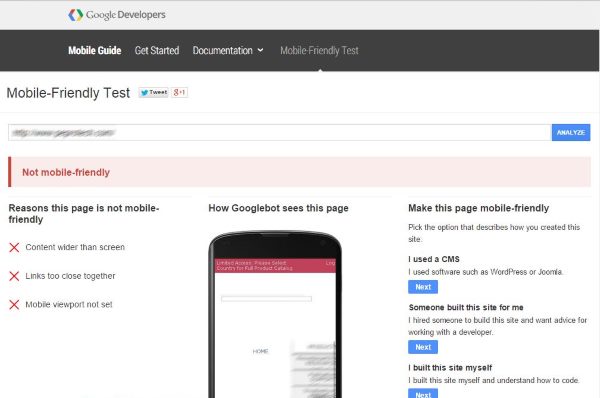Click red X beside Links too close together
Screen dimensions: 600x398
point(14,276)
